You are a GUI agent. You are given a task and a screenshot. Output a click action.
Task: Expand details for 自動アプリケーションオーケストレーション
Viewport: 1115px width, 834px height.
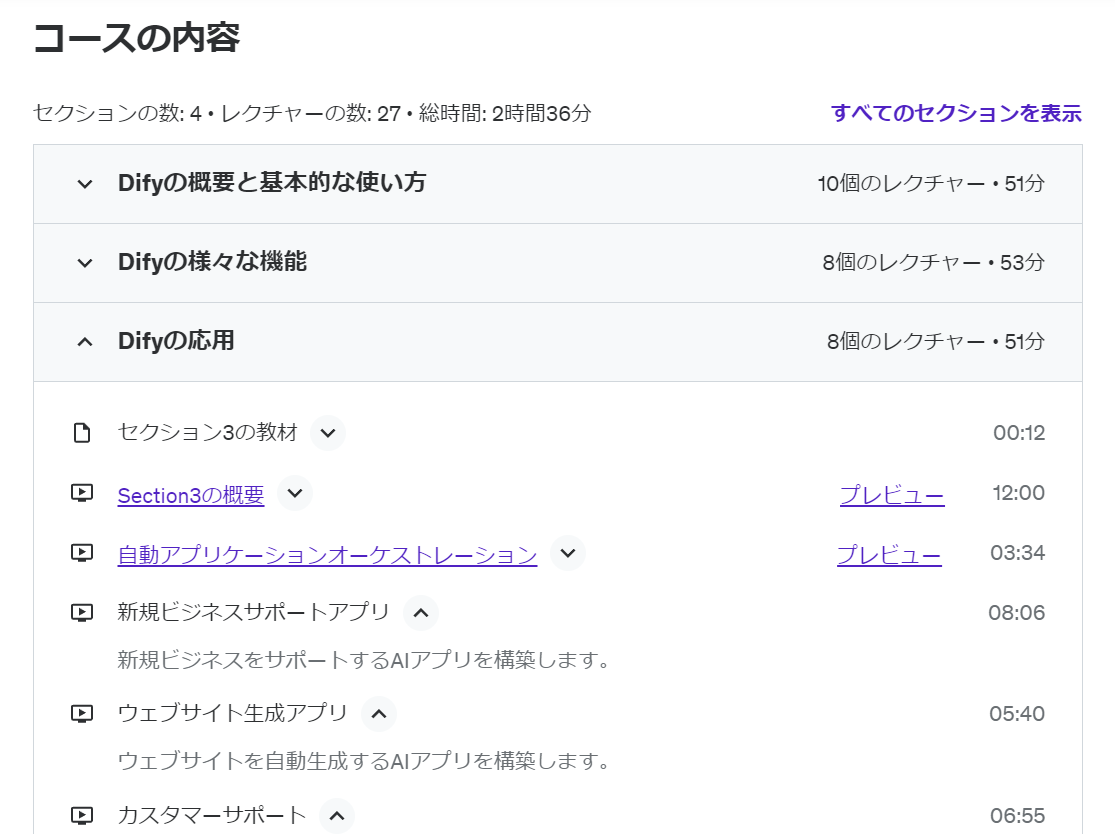567,553
